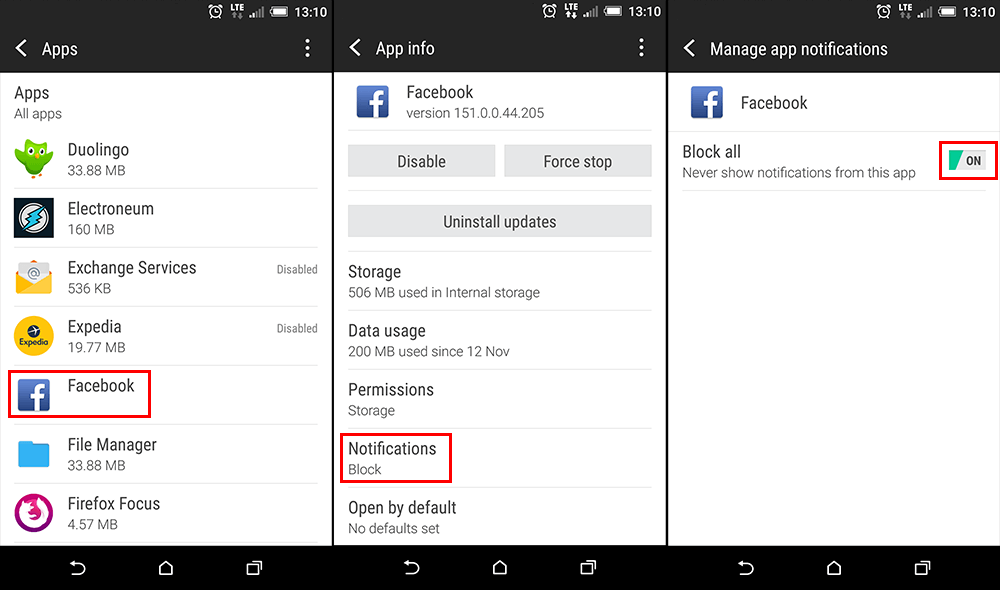Screen dimensions: 1000x590
Task: Tap Firefox Focus size 4.57 MB
Action: (x=92, y=524)
